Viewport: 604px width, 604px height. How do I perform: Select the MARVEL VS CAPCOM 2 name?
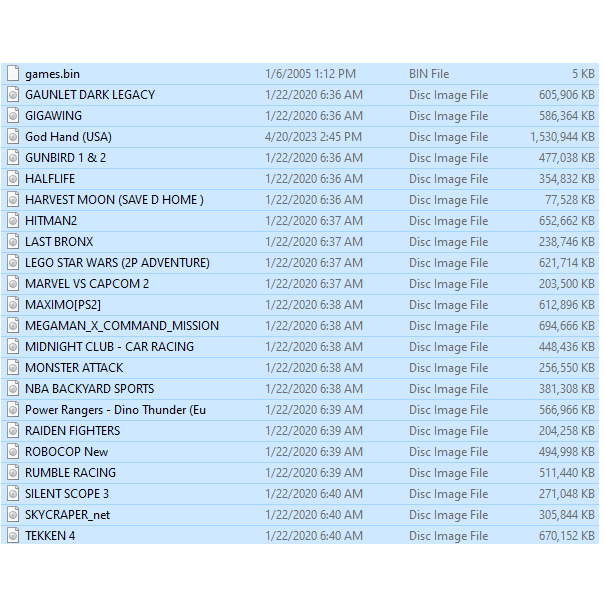pyautogui.click(x=87, y=284)
